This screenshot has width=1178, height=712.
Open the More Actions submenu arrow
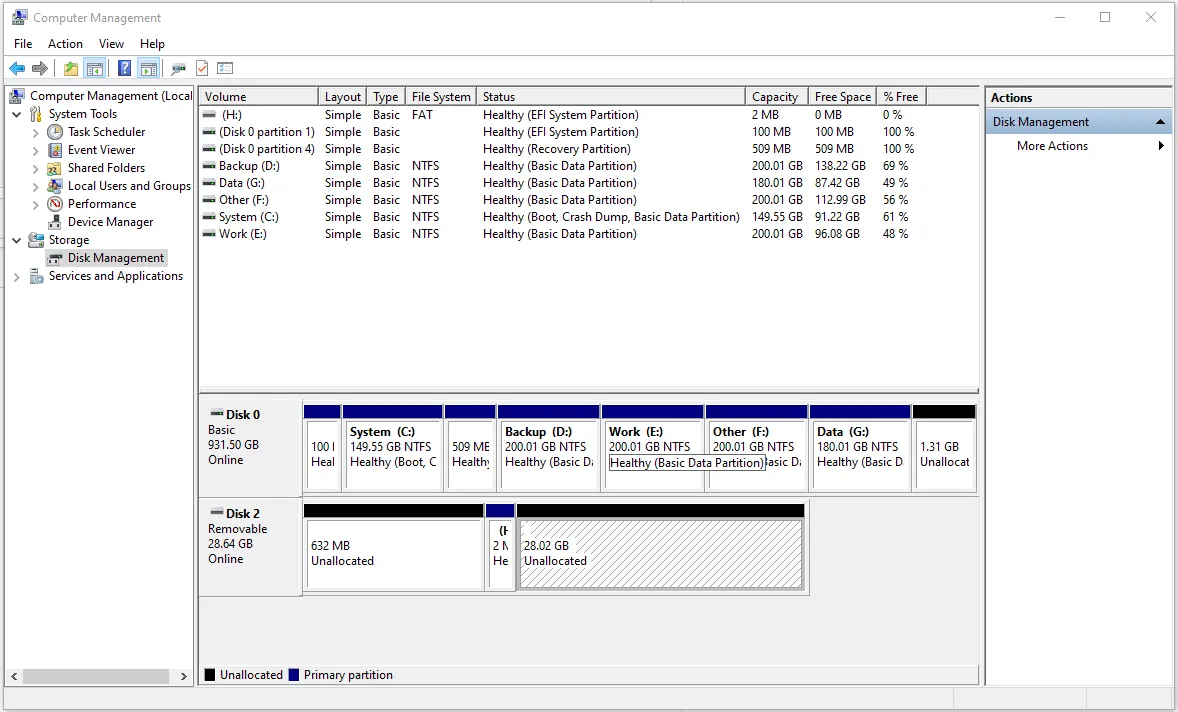click(x=1161, y=146)
